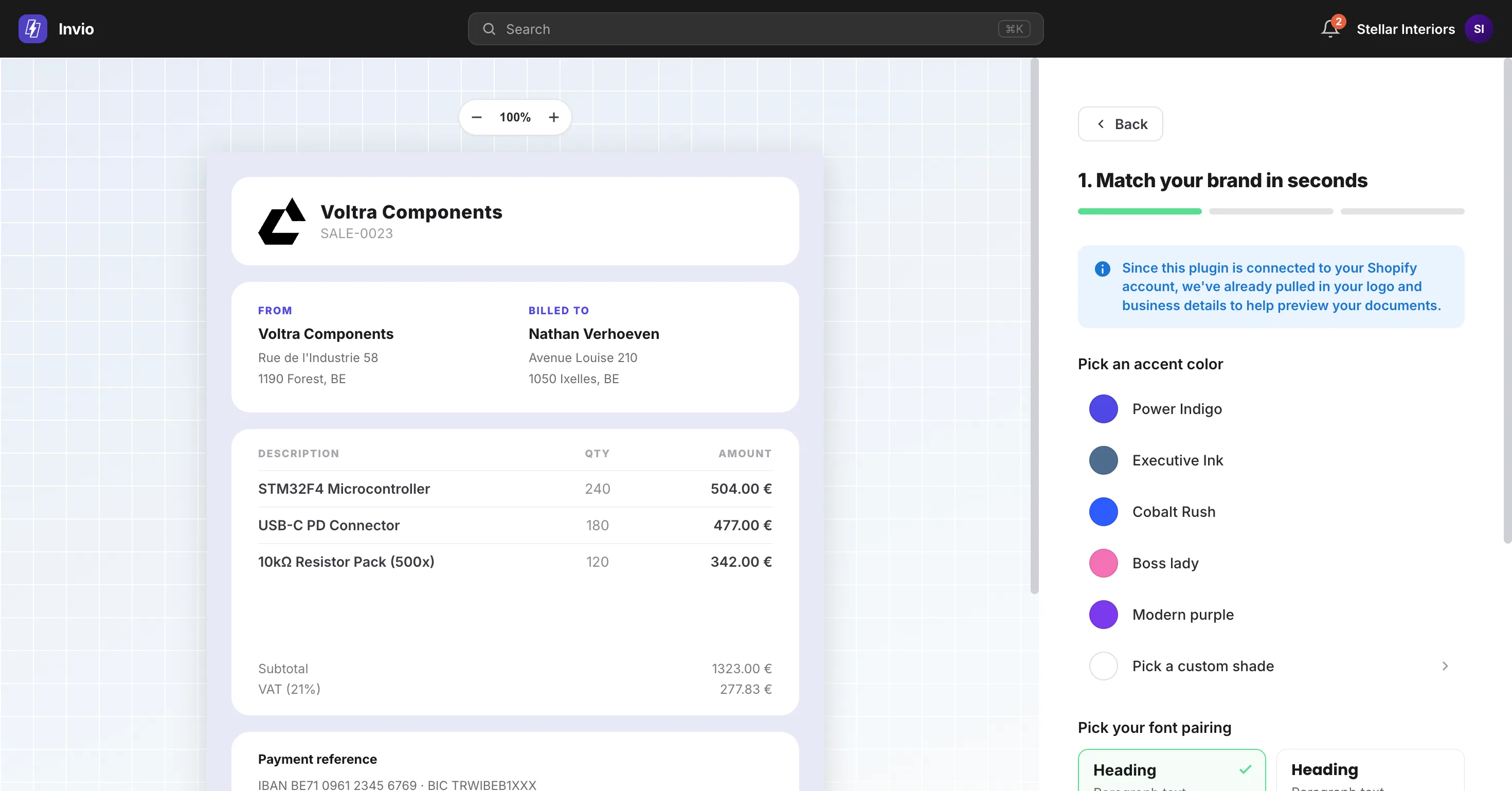Click the 100% zoom level value
This screenshot has height=791, width=1512.
515,117
